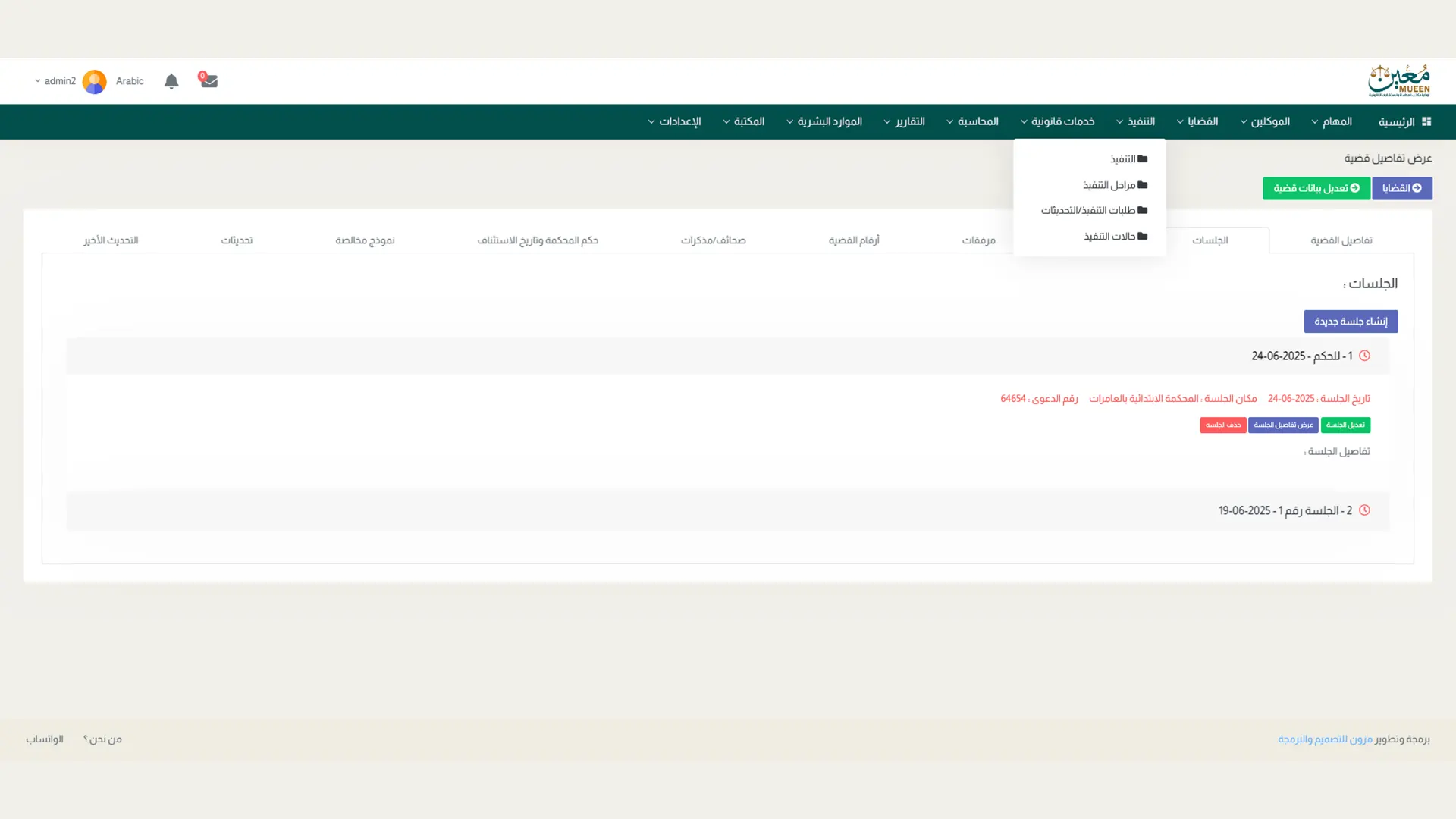Image resolution: width=1456 pixels, height=819 pixels.
Task: Switch to the أرقام القضية tab
Action: click(853, 240)
